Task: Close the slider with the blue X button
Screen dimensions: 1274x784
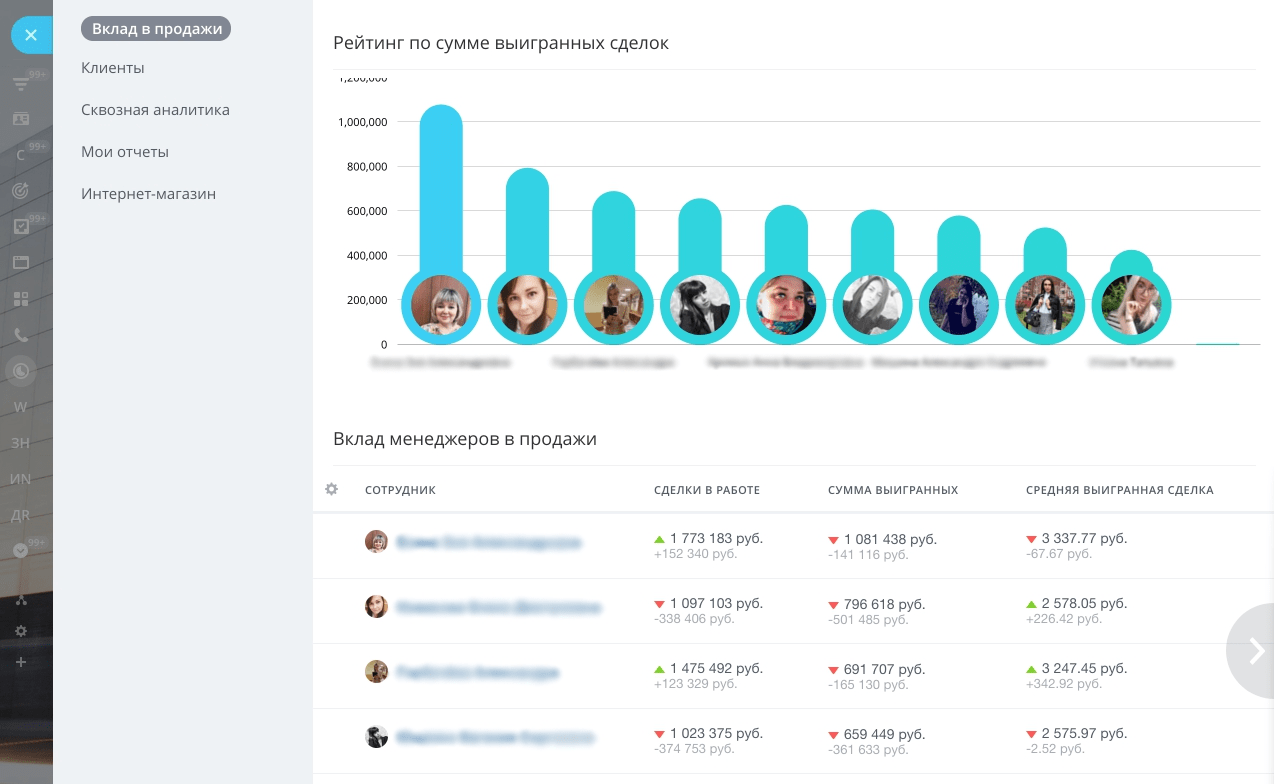Action: (31, 35)
